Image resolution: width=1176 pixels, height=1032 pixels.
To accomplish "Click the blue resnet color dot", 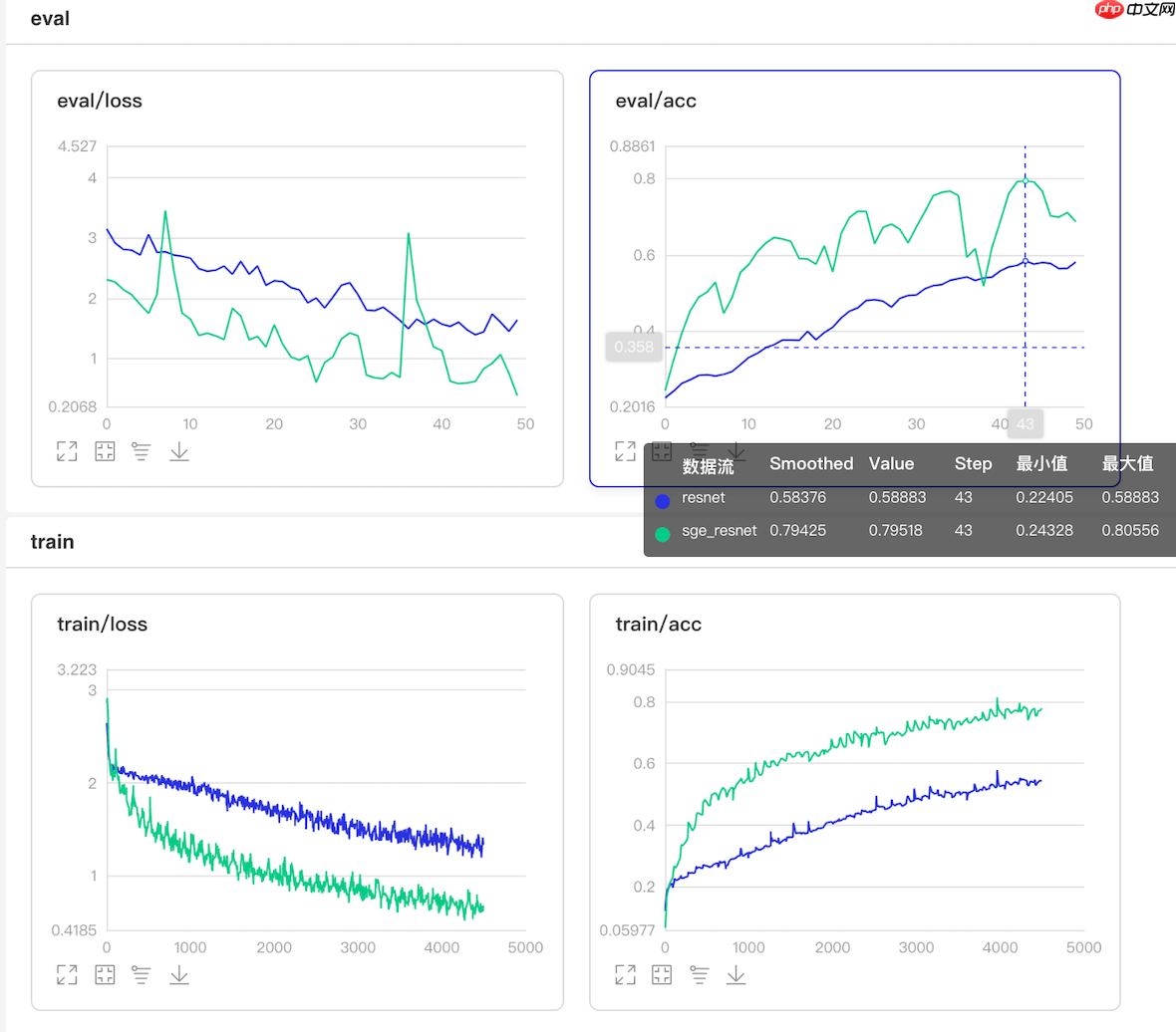I will click(x=662, y=498).
